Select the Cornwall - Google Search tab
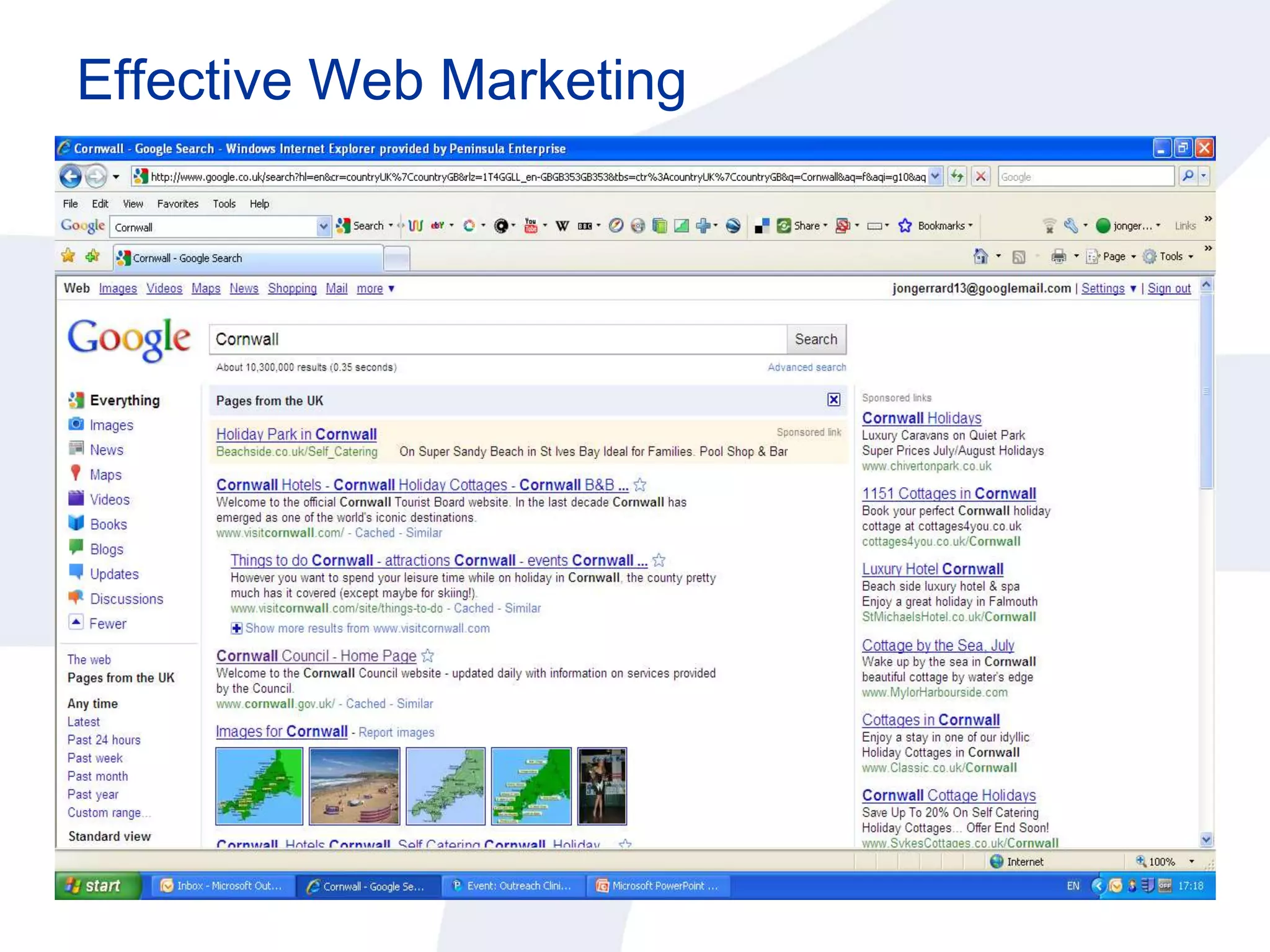The height and width of the screenshot is (952, 1270). tap(248, 258)
